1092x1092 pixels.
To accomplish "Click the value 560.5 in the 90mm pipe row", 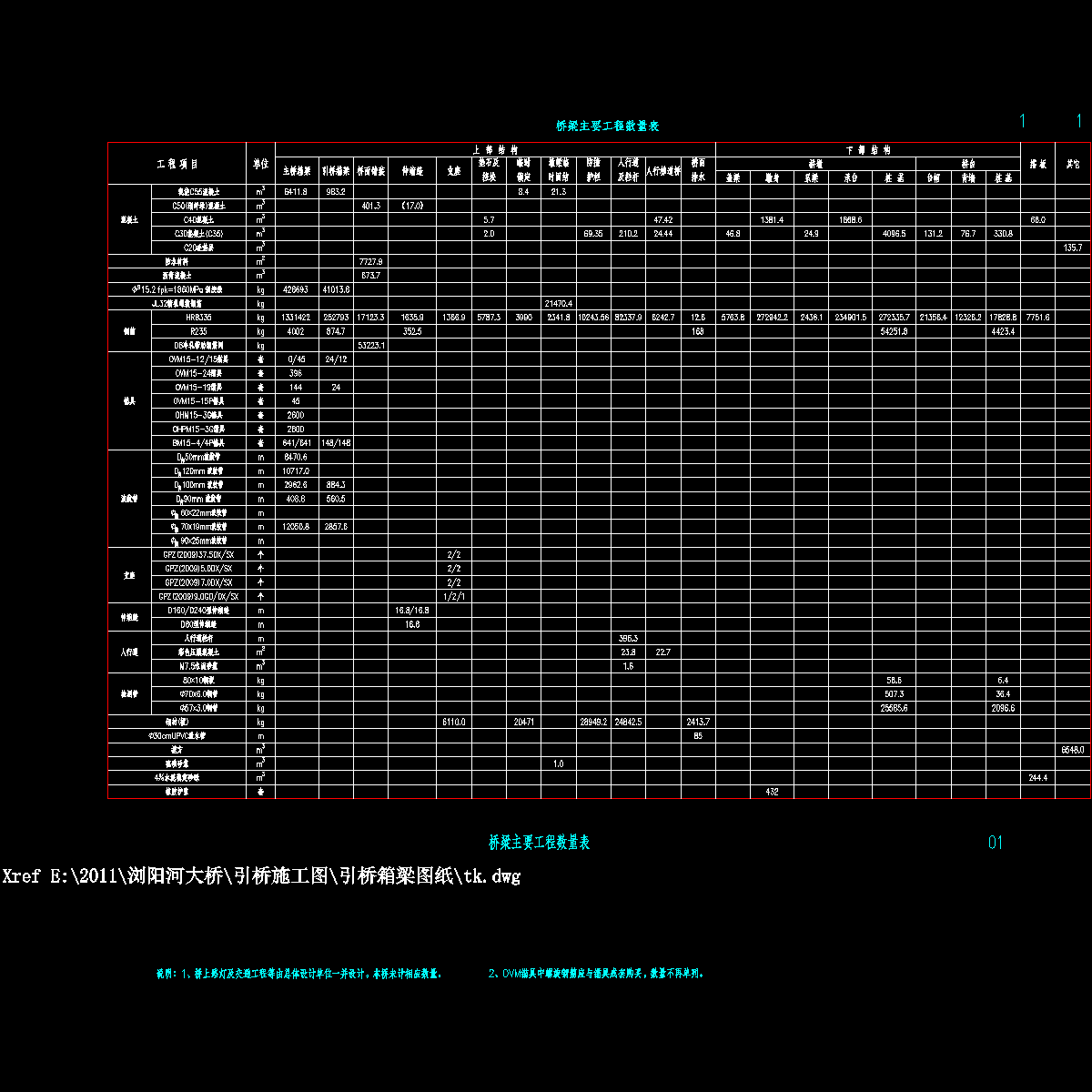I will coord(336,499).
